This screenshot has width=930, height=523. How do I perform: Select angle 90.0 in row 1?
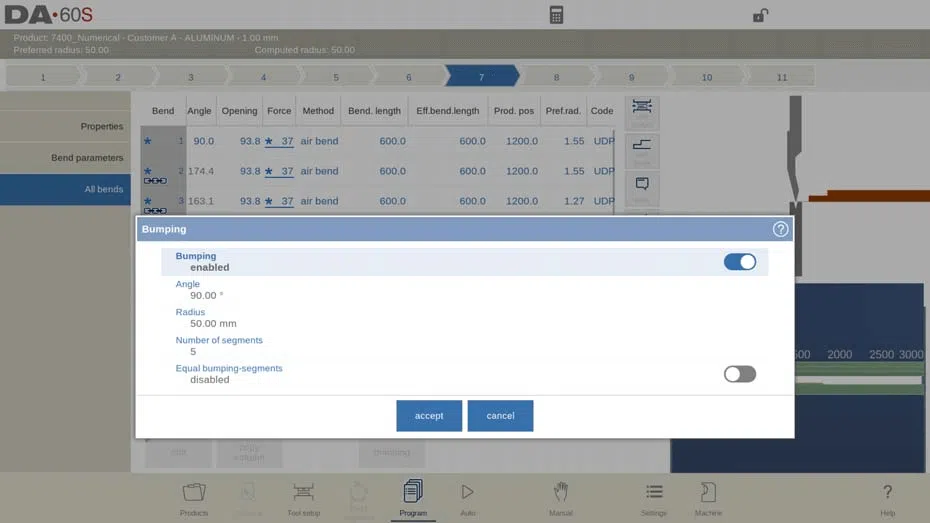[x=203, y=141]
